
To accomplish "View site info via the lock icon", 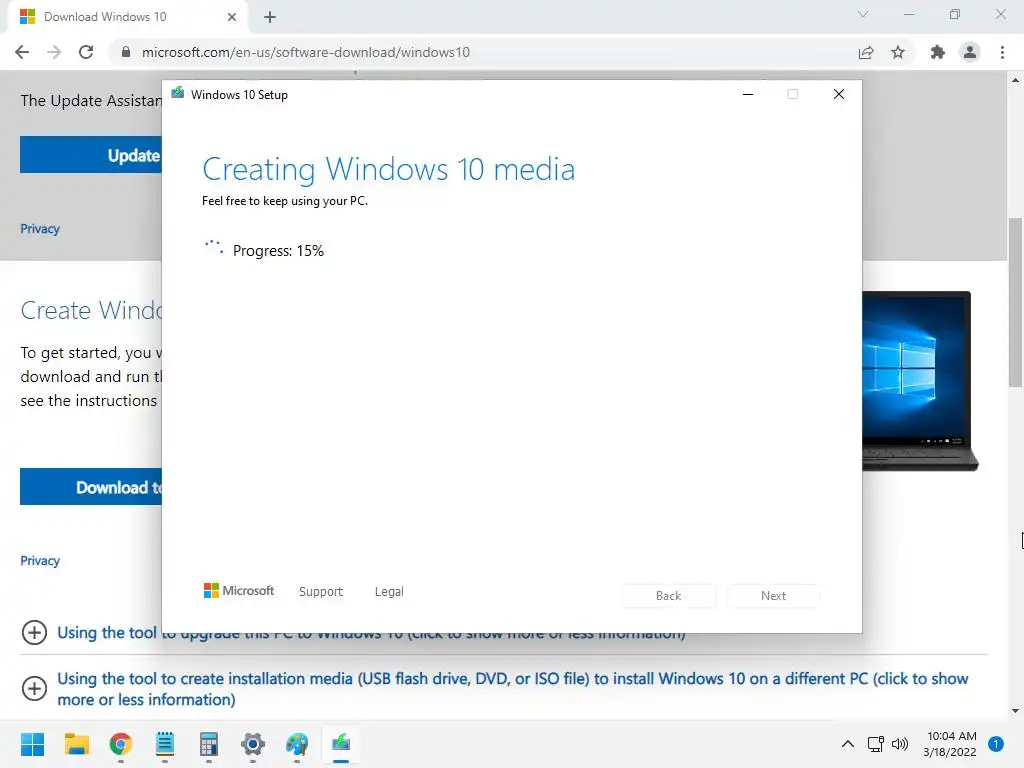I will click(x=126, y=52).
